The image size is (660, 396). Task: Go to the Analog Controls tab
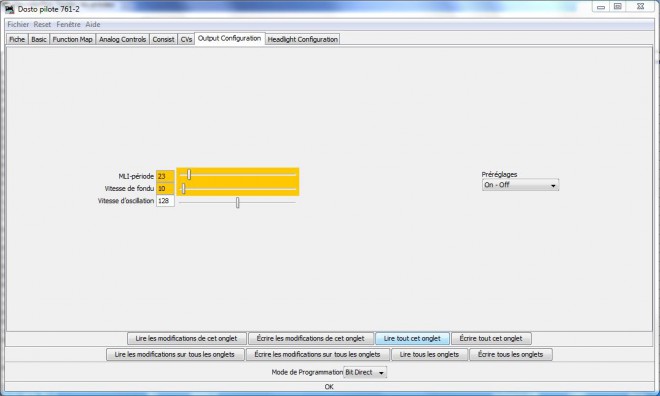tap(122, 39)
